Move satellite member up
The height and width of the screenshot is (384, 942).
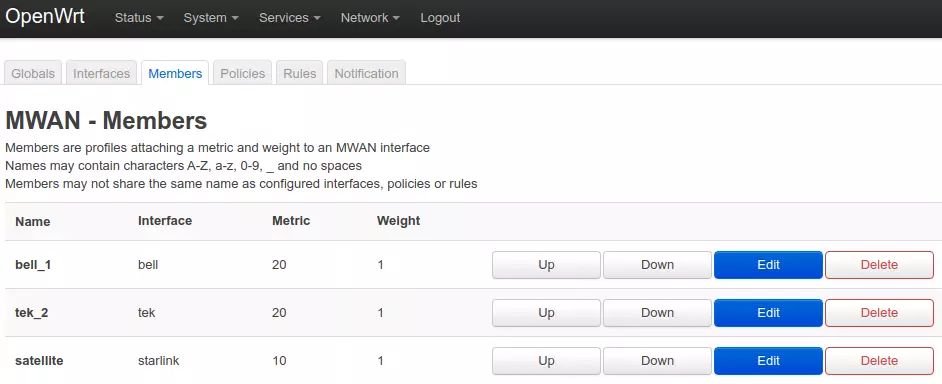[x=546, y=361]
